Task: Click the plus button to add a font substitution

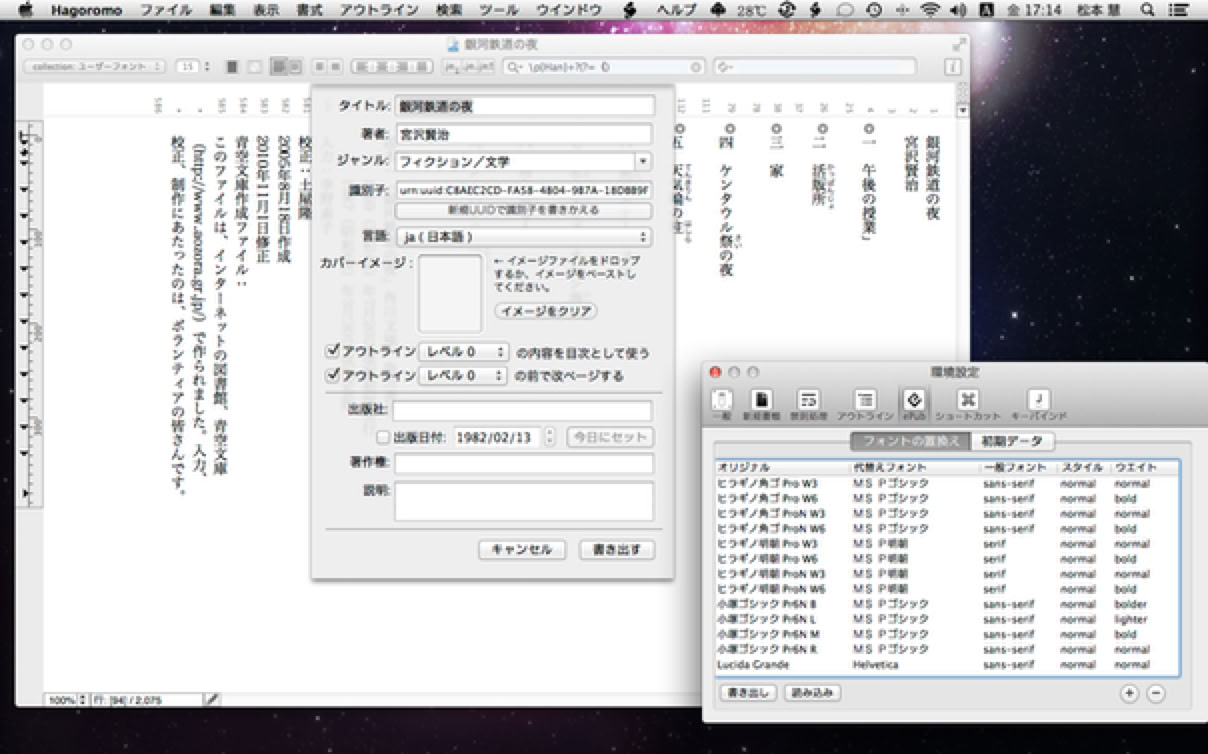Action: pos(1129,693)
